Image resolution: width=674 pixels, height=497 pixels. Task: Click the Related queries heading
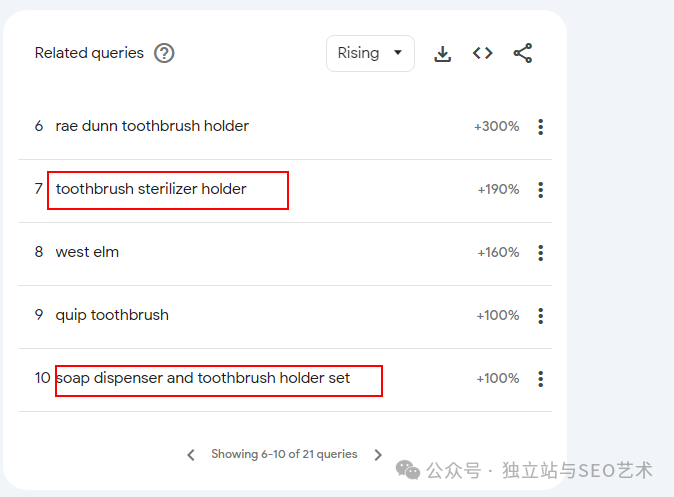point(89,53)
